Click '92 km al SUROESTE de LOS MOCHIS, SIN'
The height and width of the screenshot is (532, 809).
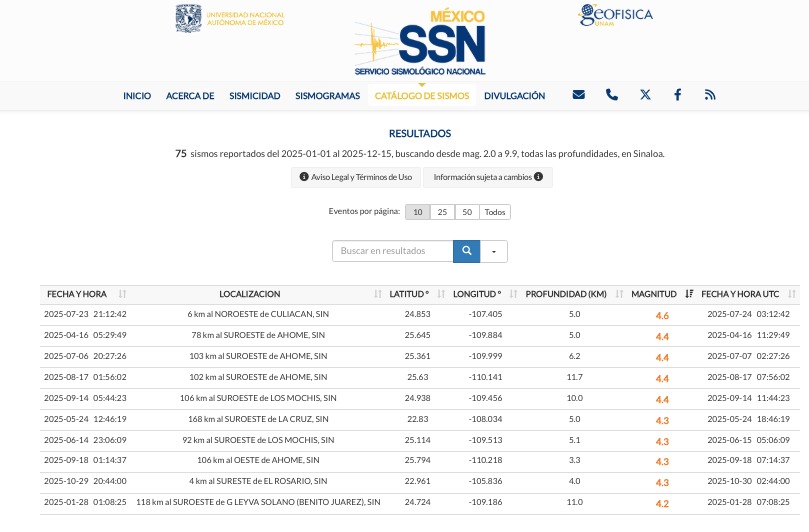(x=258, y=440)
